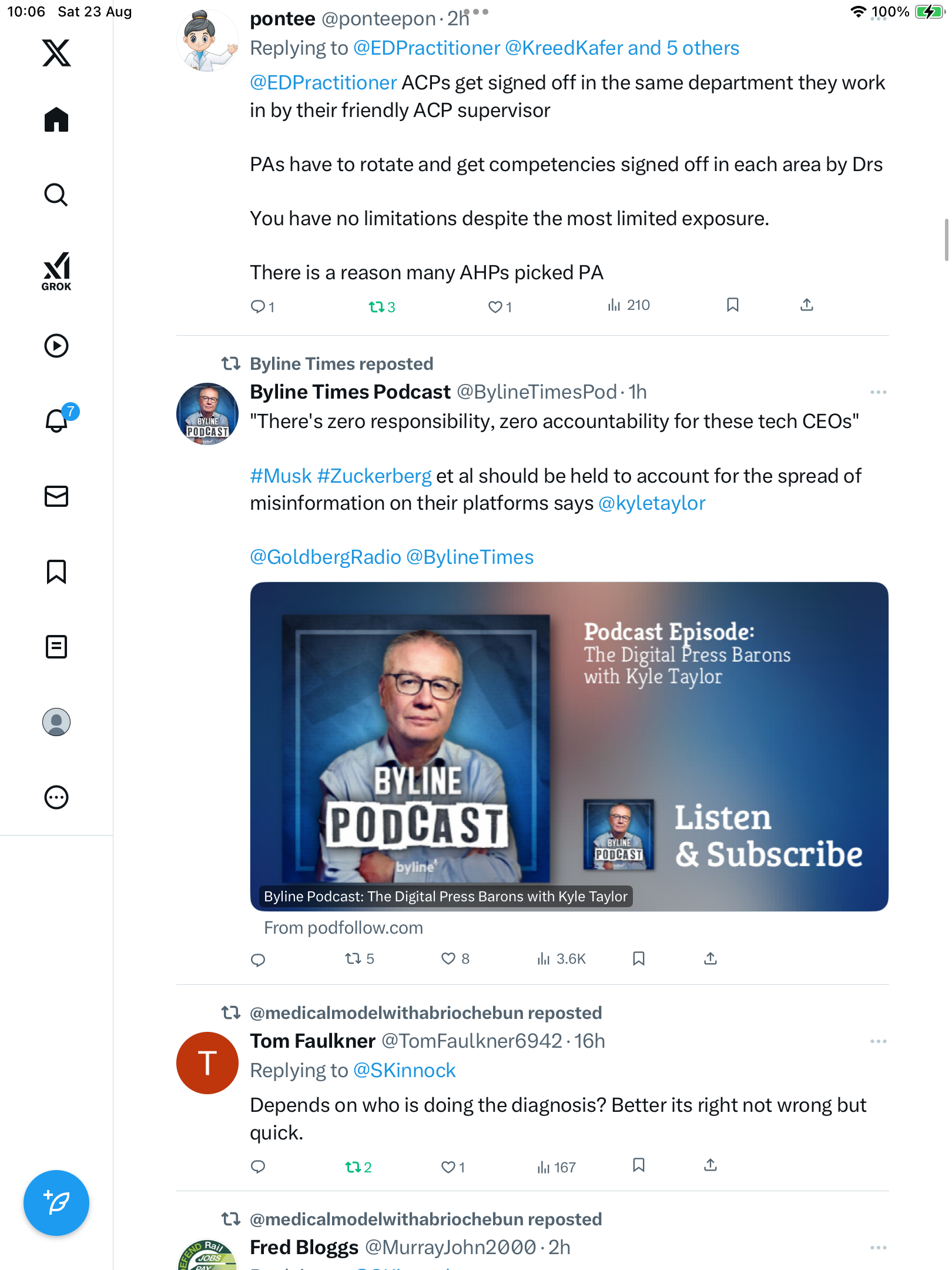Open direct messages envelope icon
The height and width of the screenshot is (1270, 952).
(x=56, y=496)
